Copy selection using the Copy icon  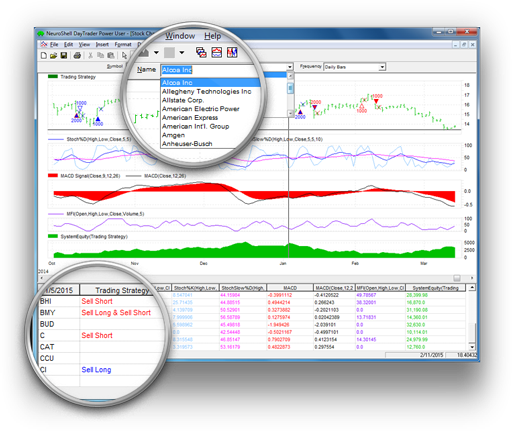[100, 55]
